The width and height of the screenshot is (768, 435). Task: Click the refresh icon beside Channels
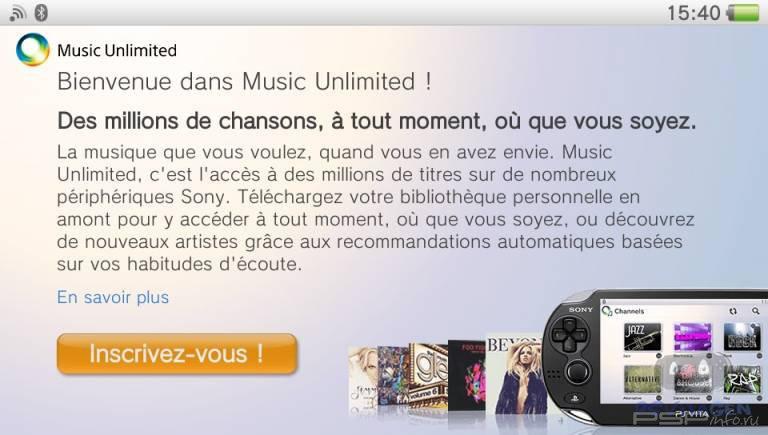[x=733, y=311]
